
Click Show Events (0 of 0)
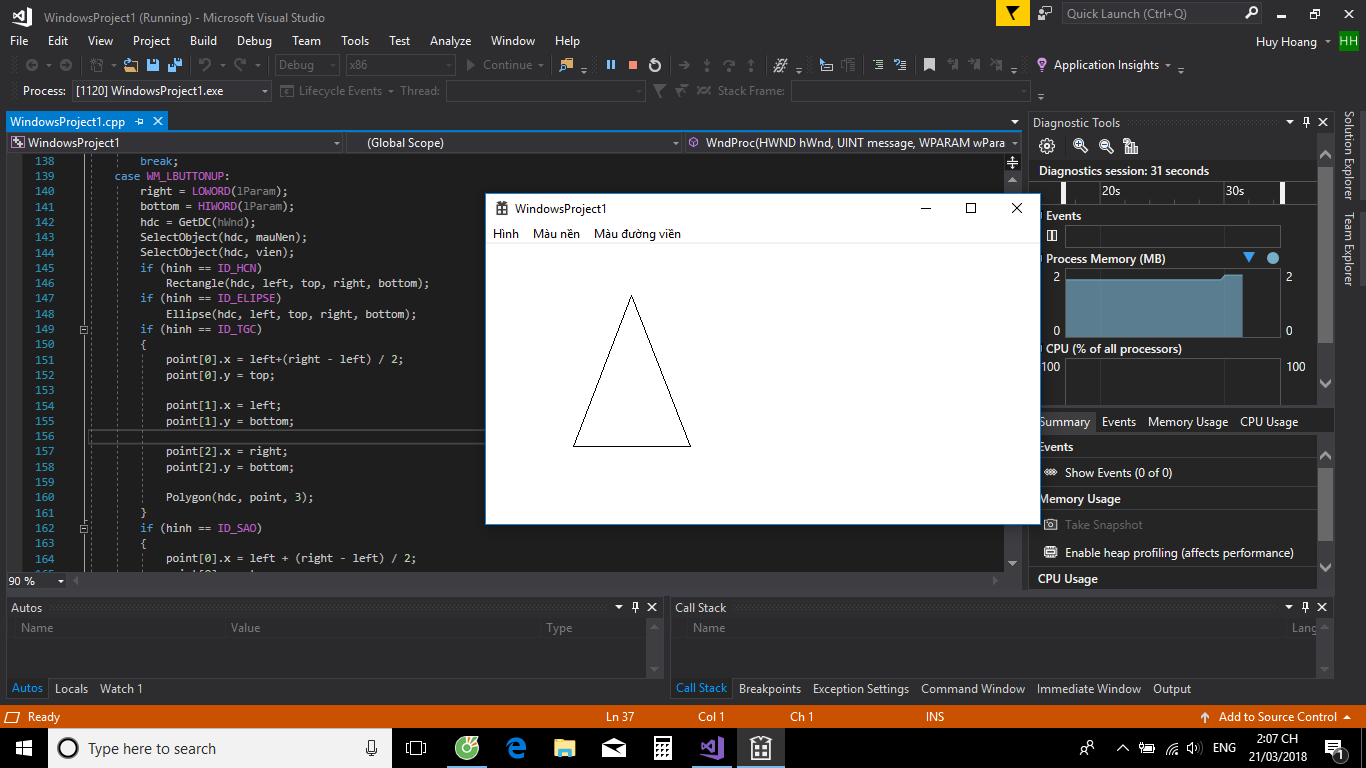coord(1117,472)
